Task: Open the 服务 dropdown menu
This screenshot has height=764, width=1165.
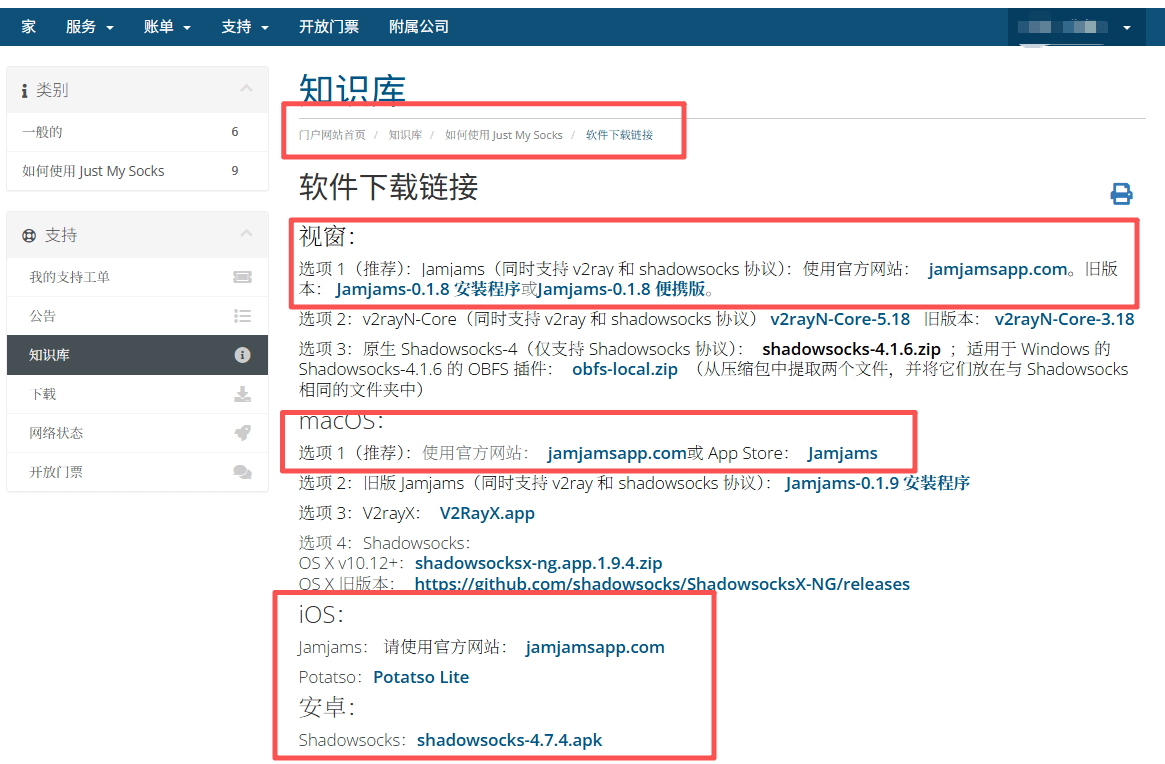Action: (89, 27)
